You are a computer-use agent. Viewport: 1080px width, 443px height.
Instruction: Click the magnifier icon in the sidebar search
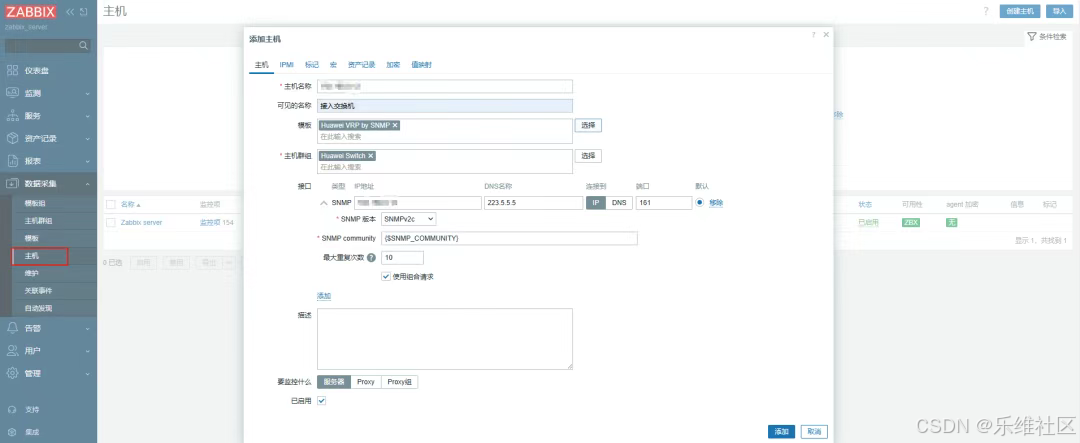(83, 46)
